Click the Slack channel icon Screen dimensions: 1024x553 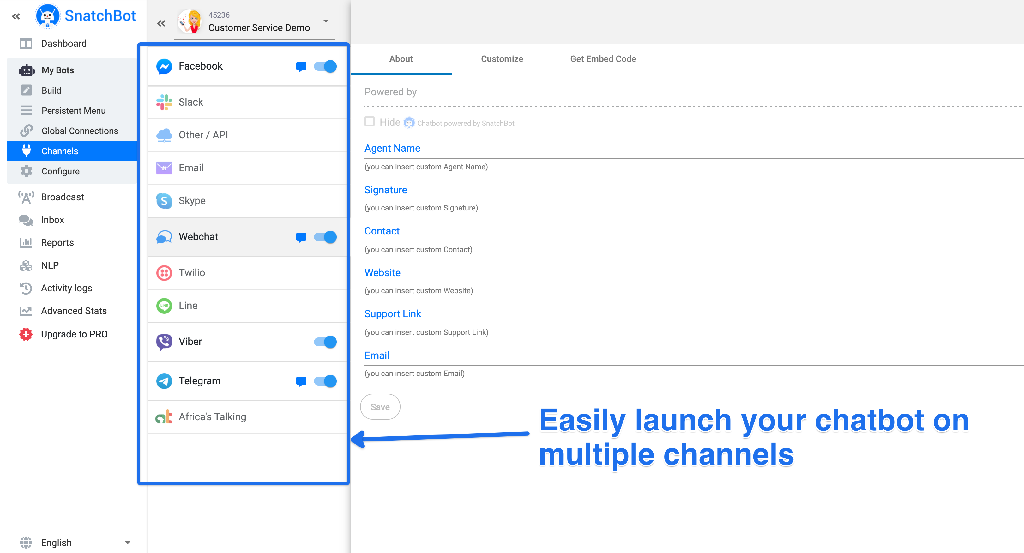pos(164,102)
